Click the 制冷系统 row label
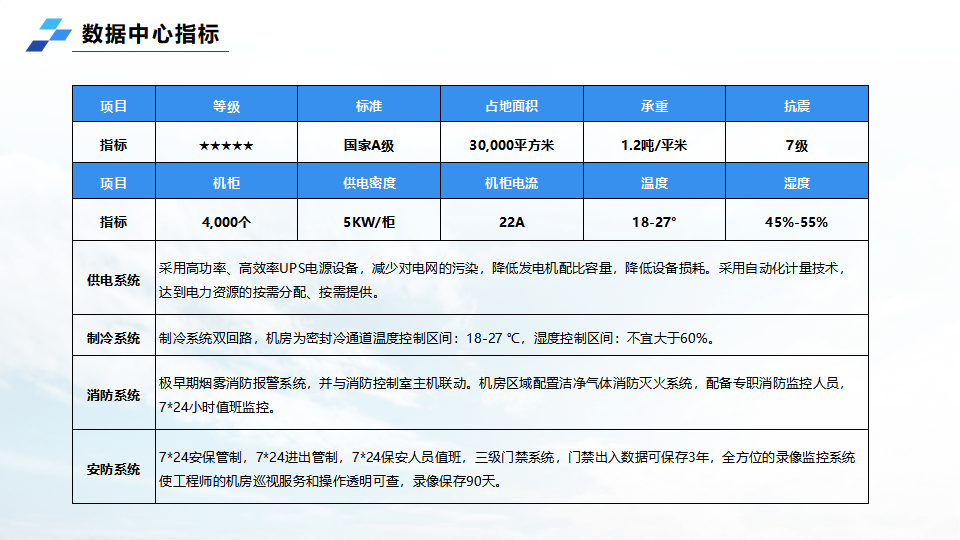Screen dimensions: 960x540 [114, 337]
